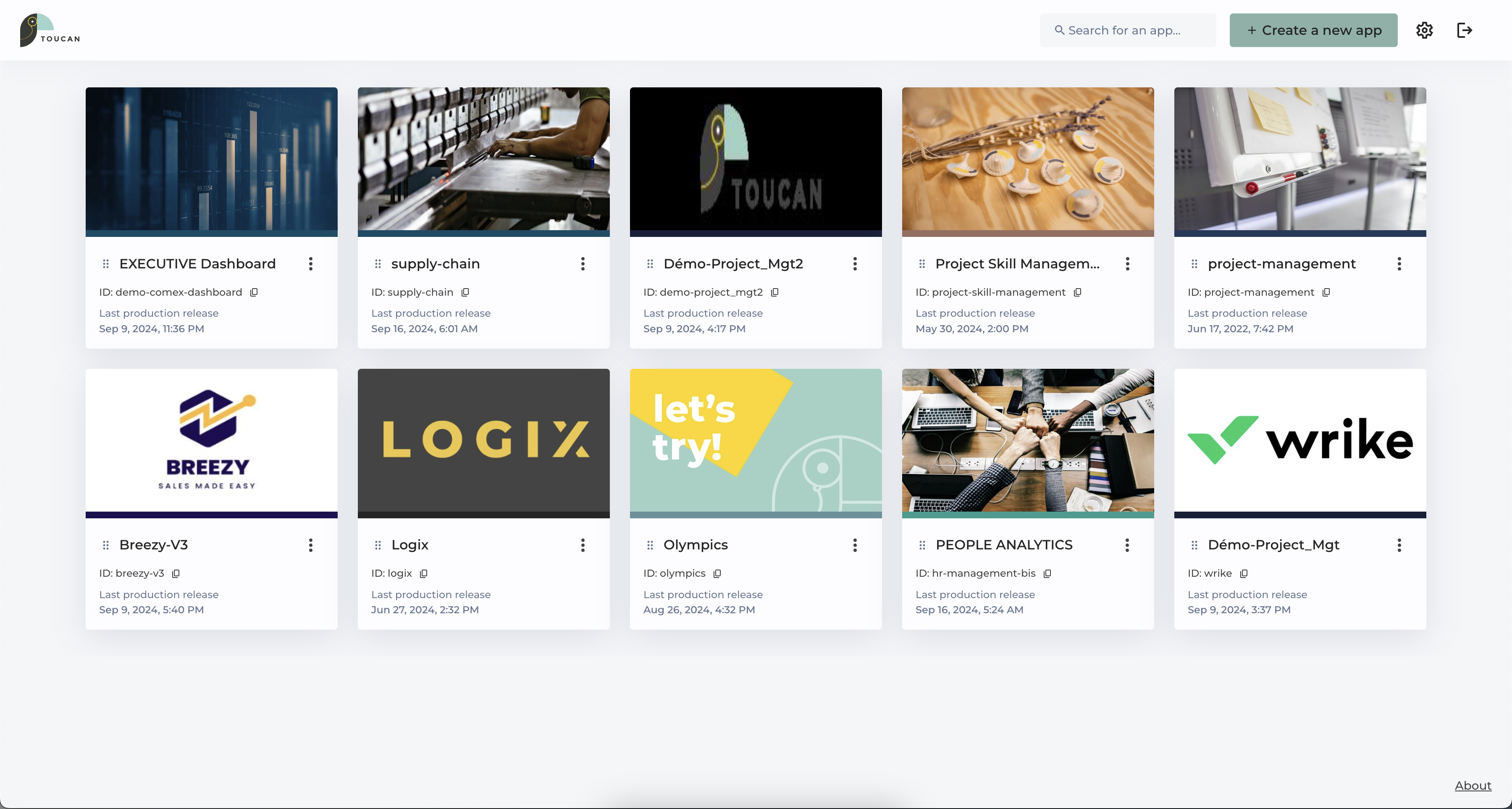Copy the wrike app ID
The height and width of the screenshot is (809, 1512).
pyautogui.click(x=1243, y=574)
